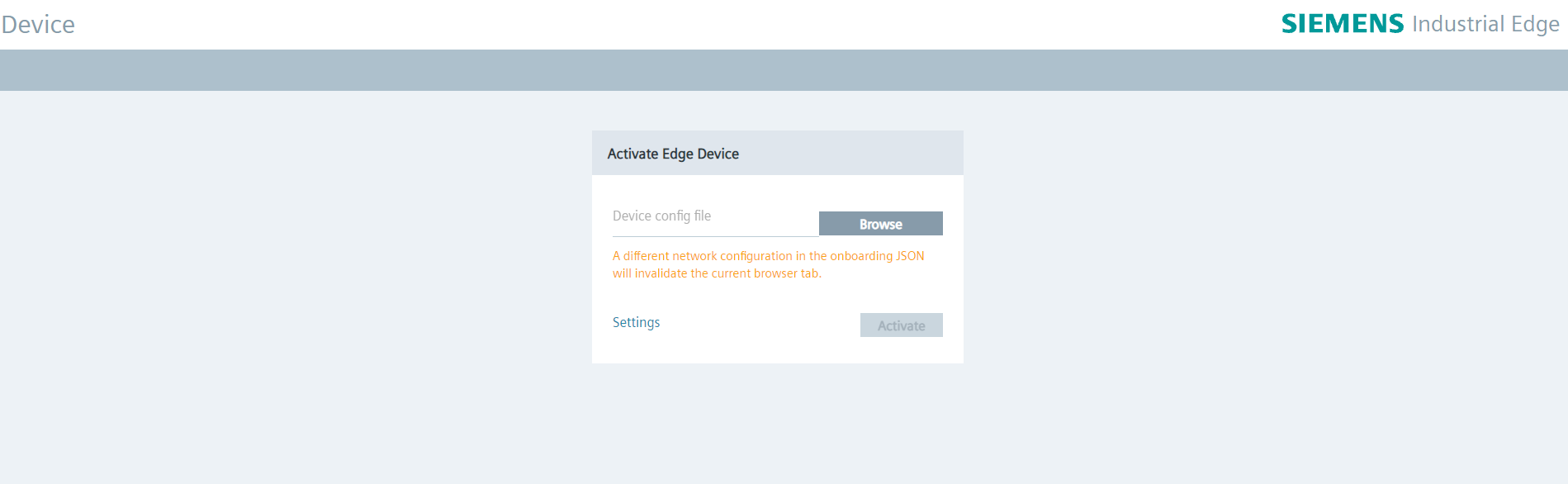This screenshot has height=484, width=1568.
Task: Click the Activate Edge Device panel heading
Action: click(x=673, y=154)
